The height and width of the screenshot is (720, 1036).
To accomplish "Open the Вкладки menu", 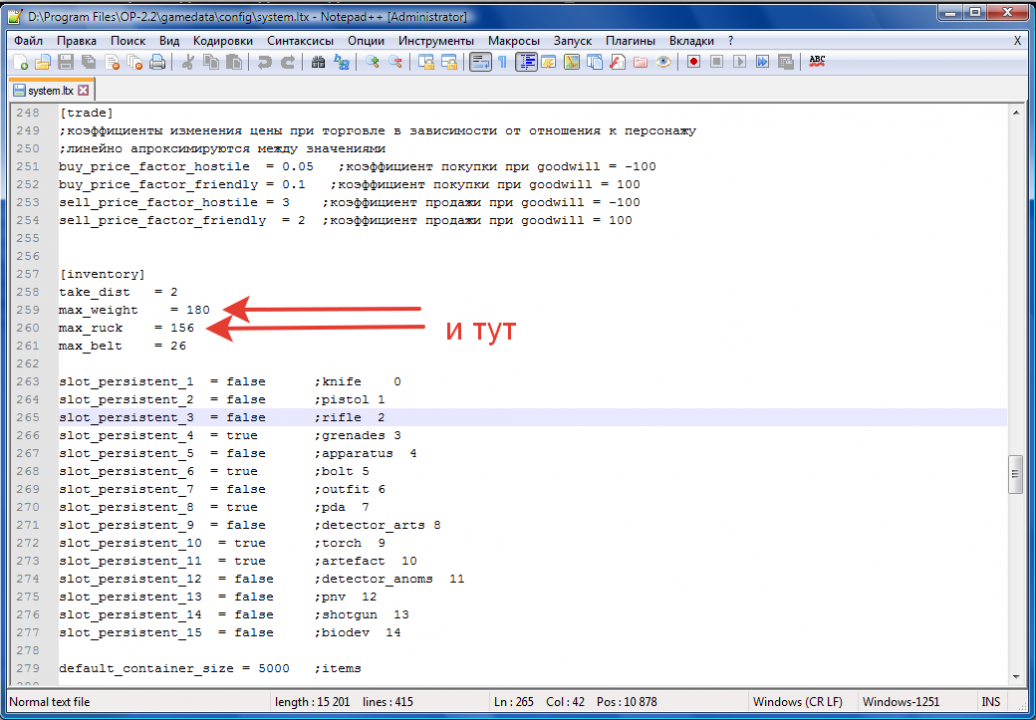I will point(691,41).
